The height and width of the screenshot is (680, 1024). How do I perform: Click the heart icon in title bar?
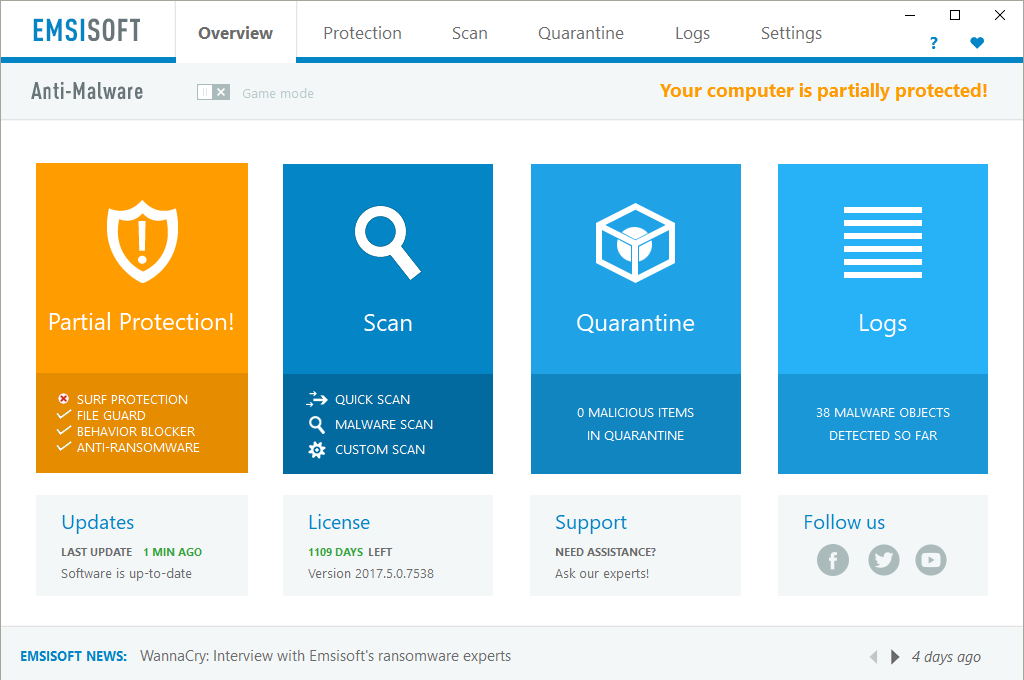point(977,43)
